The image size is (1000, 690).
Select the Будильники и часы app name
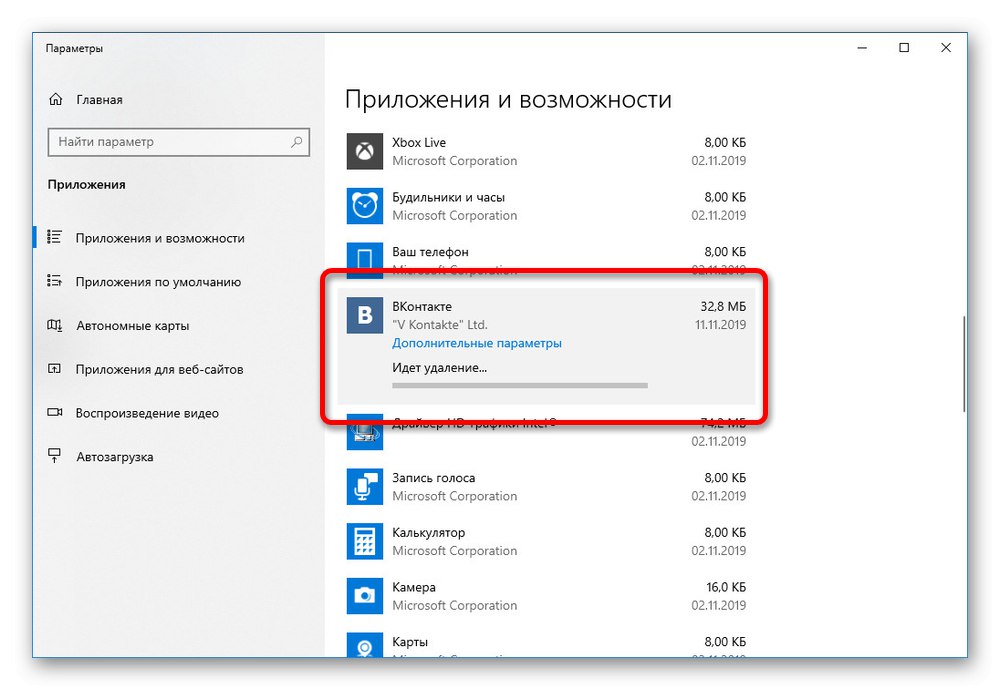(x=448, y=197)
